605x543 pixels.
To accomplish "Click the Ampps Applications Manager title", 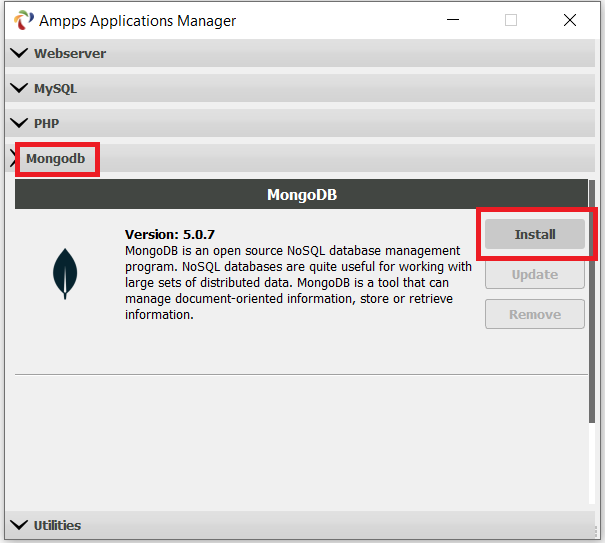I will 137,21.
